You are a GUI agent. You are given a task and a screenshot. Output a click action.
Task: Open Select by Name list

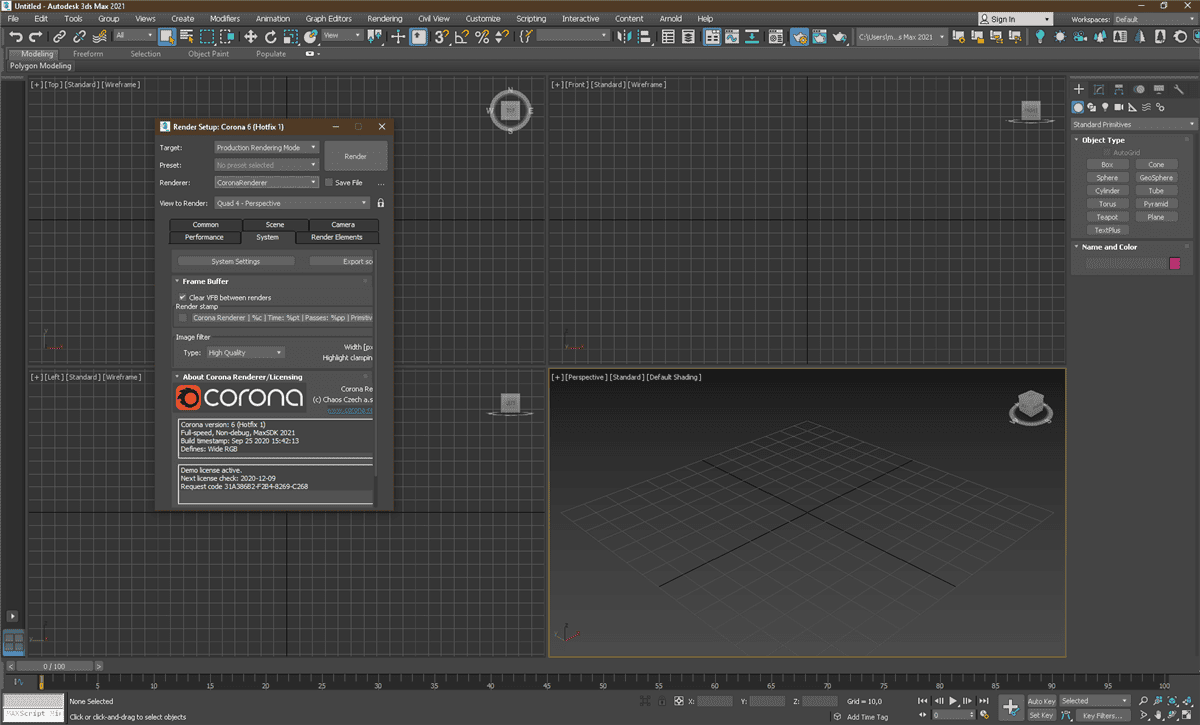pos(186,36)
